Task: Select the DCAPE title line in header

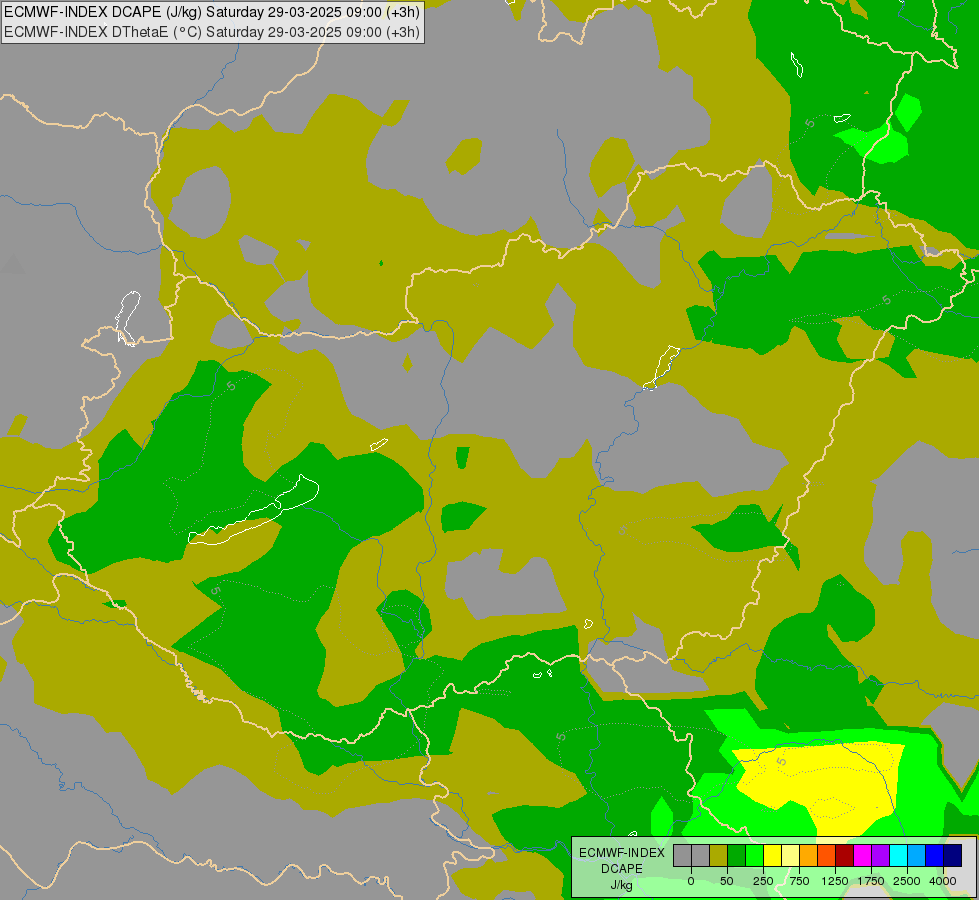Action: pyautogui.click(x=212, y=12)
